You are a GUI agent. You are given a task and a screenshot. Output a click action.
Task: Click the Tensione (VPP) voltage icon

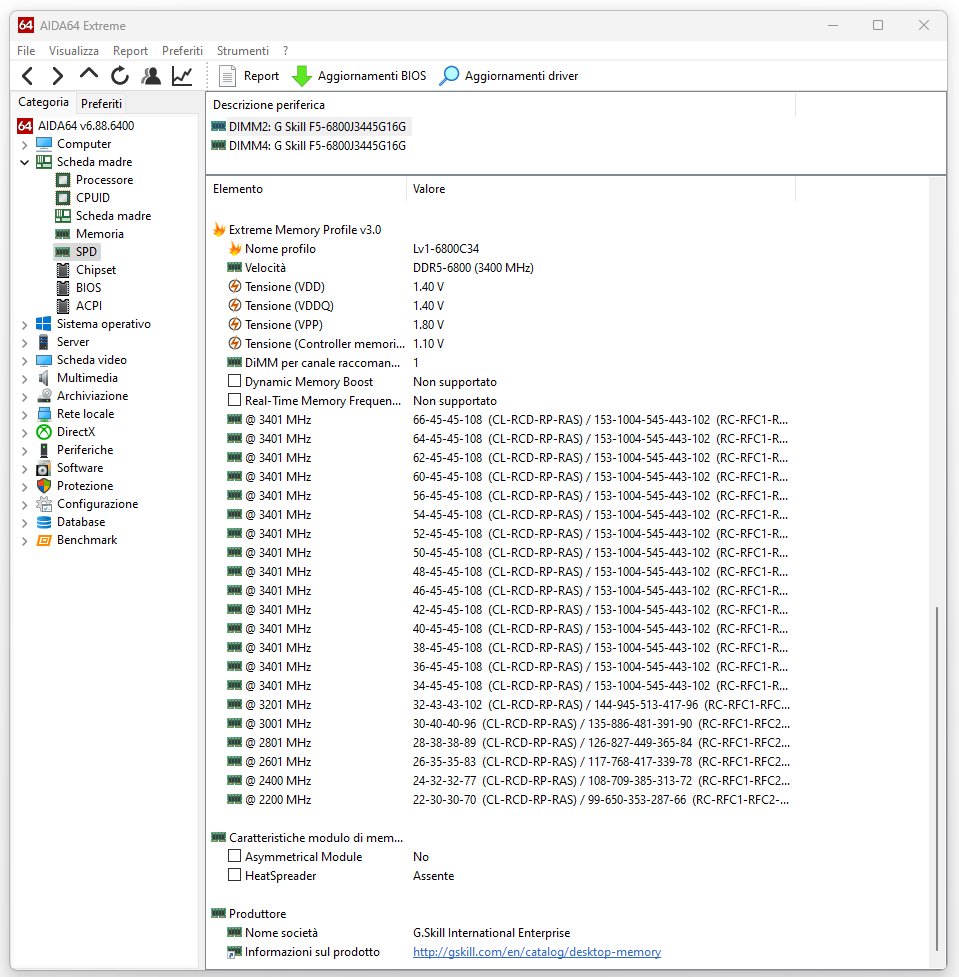pyautogui.click(x=235, y=325)
